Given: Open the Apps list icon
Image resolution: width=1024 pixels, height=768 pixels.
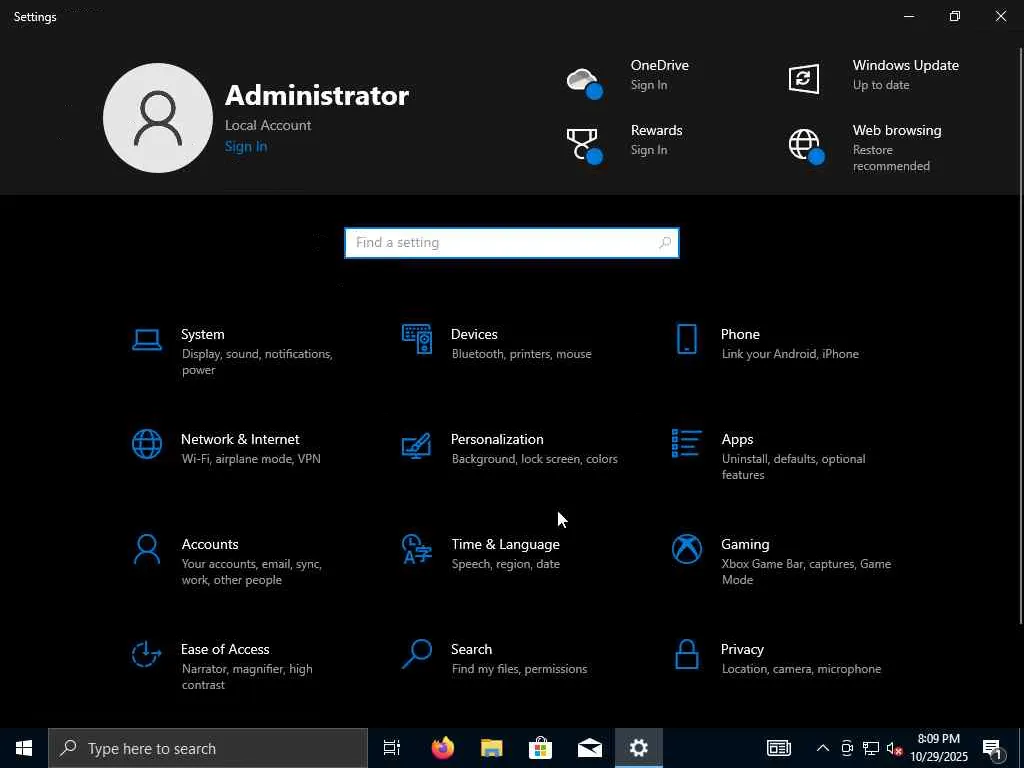Looking at the screenshot, I should (x=686, y=443).
